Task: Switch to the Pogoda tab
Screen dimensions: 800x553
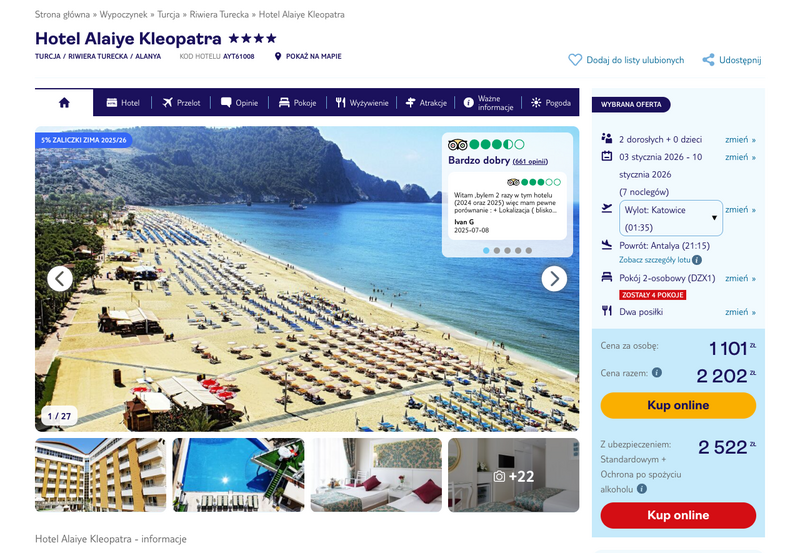Action: [551, 103]
